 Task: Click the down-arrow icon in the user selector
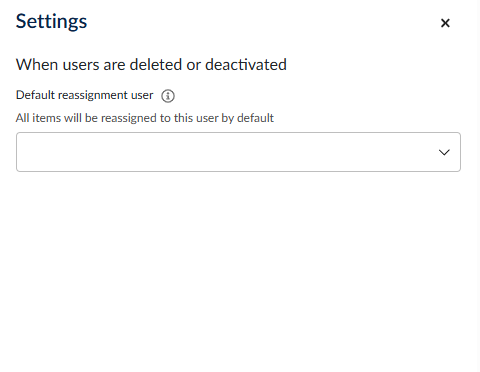click(x=444, y=152)
